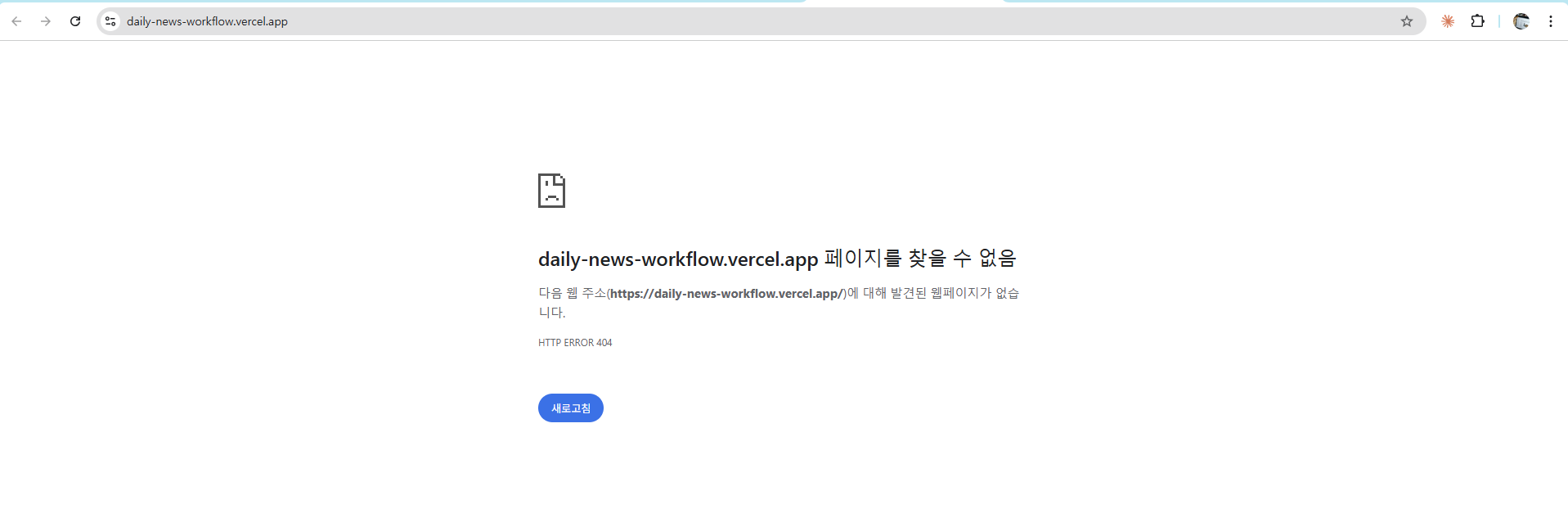Go forward to the next page
The image size is (1568, 509).
point(46,21)
